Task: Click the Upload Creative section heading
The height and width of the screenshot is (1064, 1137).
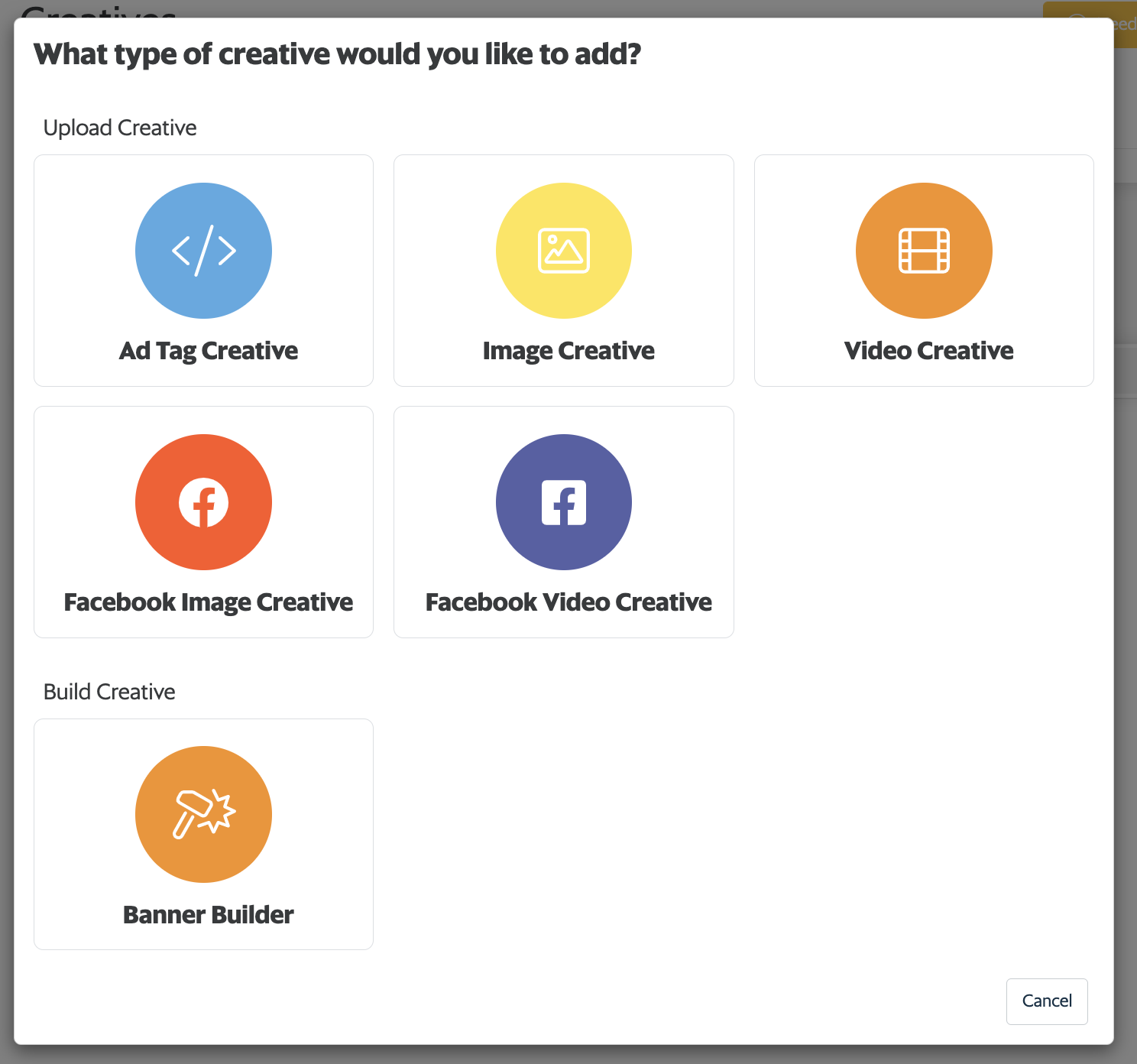Action: [120, 128]
